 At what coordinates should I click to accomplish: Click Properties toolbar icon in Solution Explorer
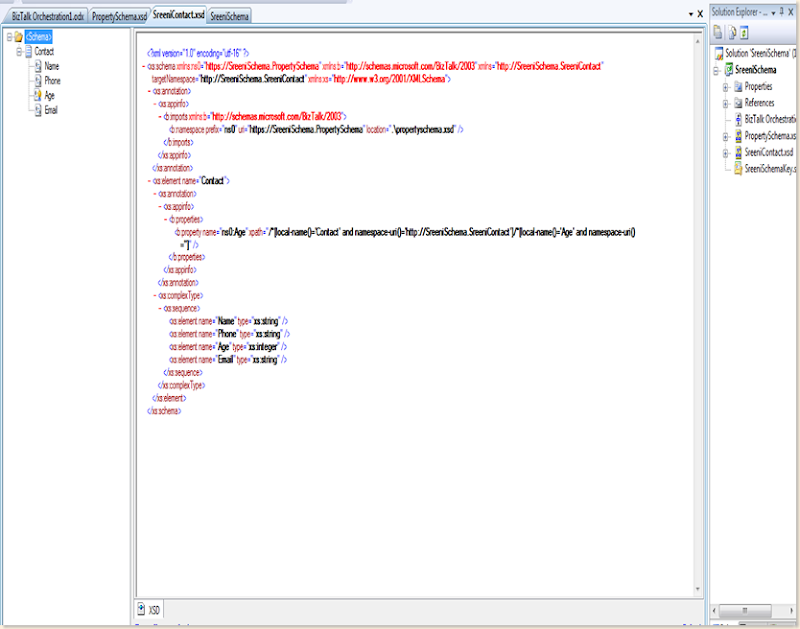[718, 33]
